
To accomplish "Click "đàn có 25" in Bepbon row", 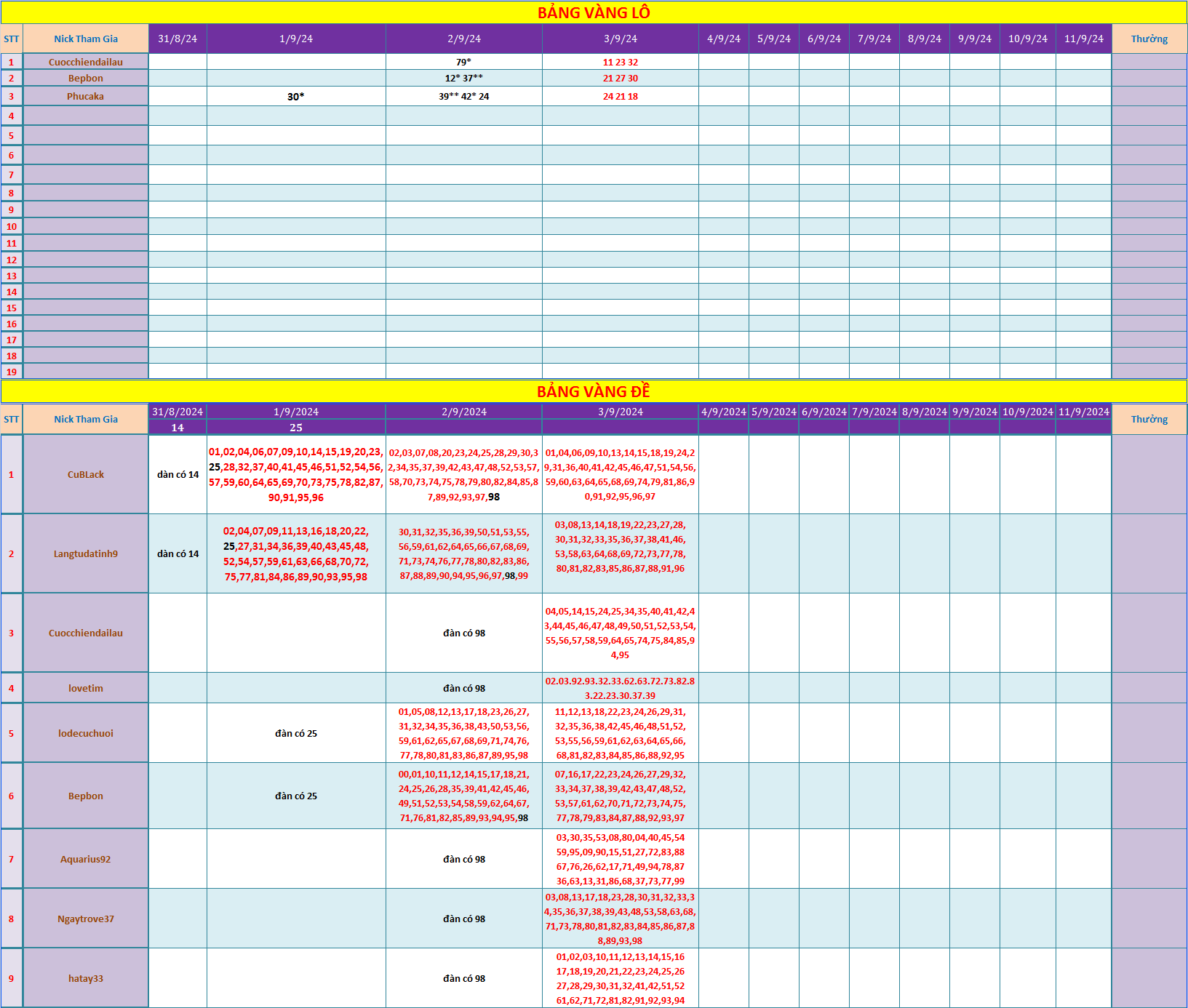I will (296, 796).
